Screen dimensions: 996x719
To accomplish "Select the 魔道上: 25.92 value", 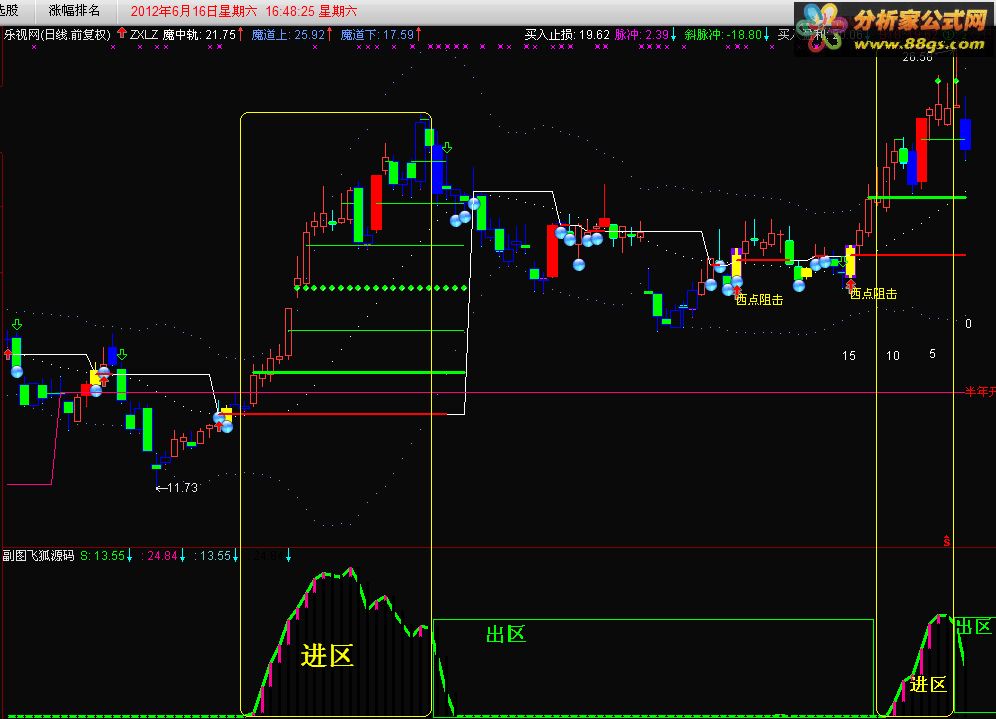I will [x=288, y=34].
